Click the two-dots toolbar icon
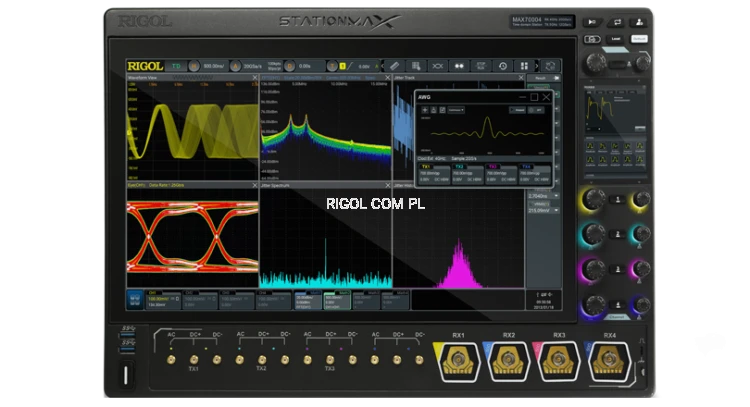 pos(459,66)
